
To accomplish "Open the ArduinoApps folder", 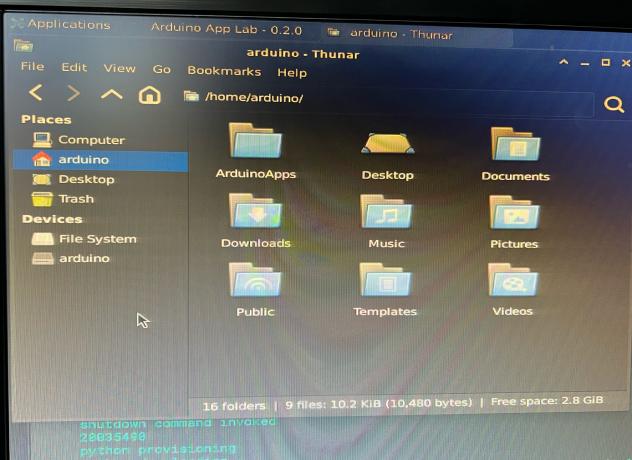I will pyautogui.click(x=256, y=143).
